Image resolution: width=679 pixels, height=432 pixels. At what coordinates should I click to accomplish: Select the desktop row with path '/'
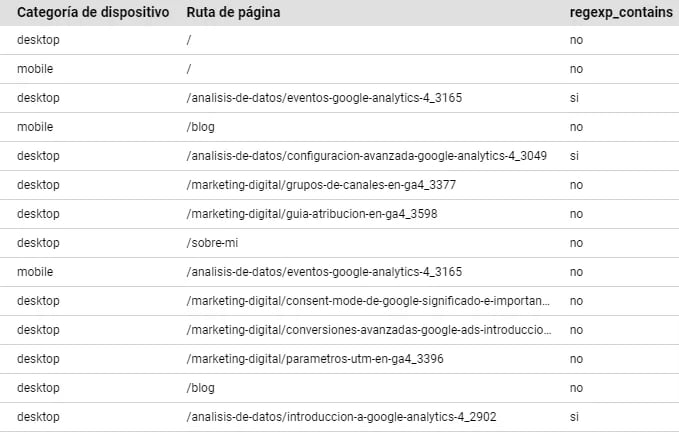coord(340,40)
